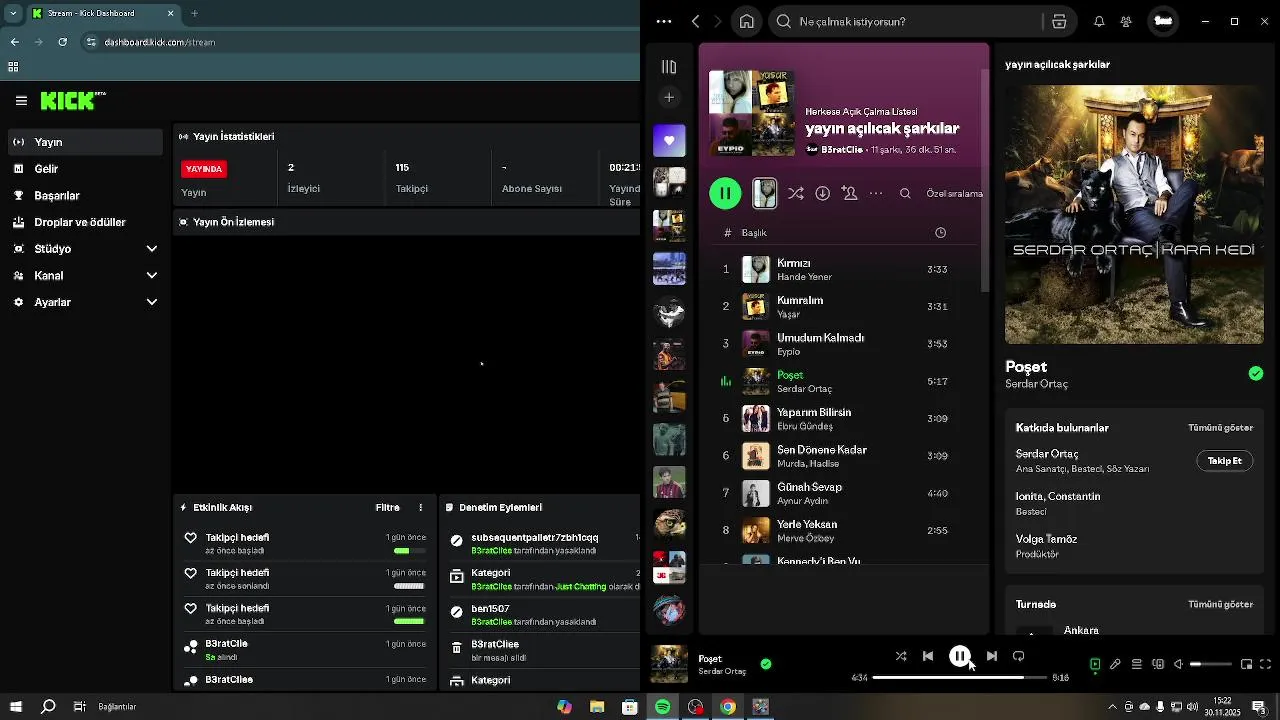Open Başarılar in the Kick sidebar
Image resolution: width=1280 pixels, height=720 pixels.
[x=84, y=195]
